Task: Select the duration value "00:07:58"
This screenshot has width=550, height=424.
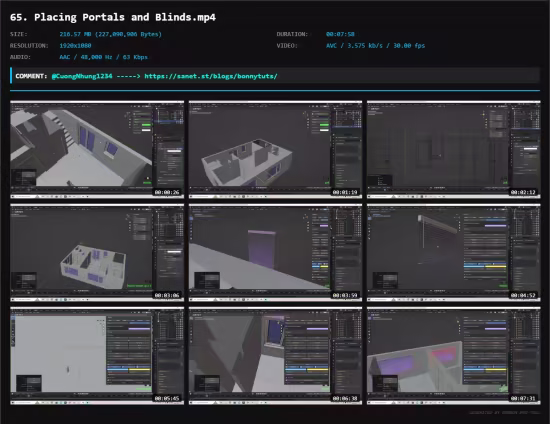Action: (340, 34)
